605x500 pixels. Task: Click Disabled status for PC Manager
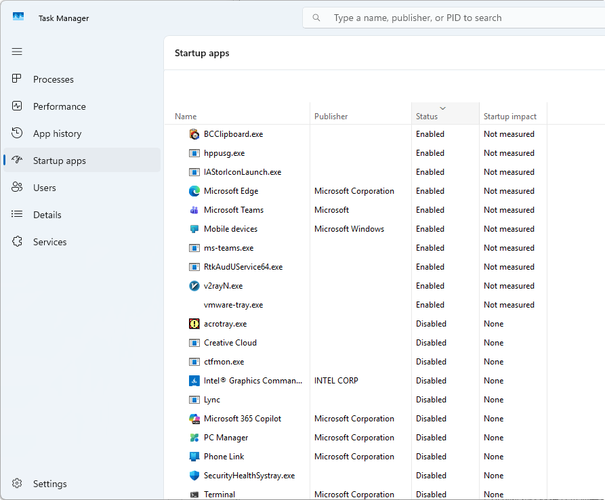(x=431, y=438)
